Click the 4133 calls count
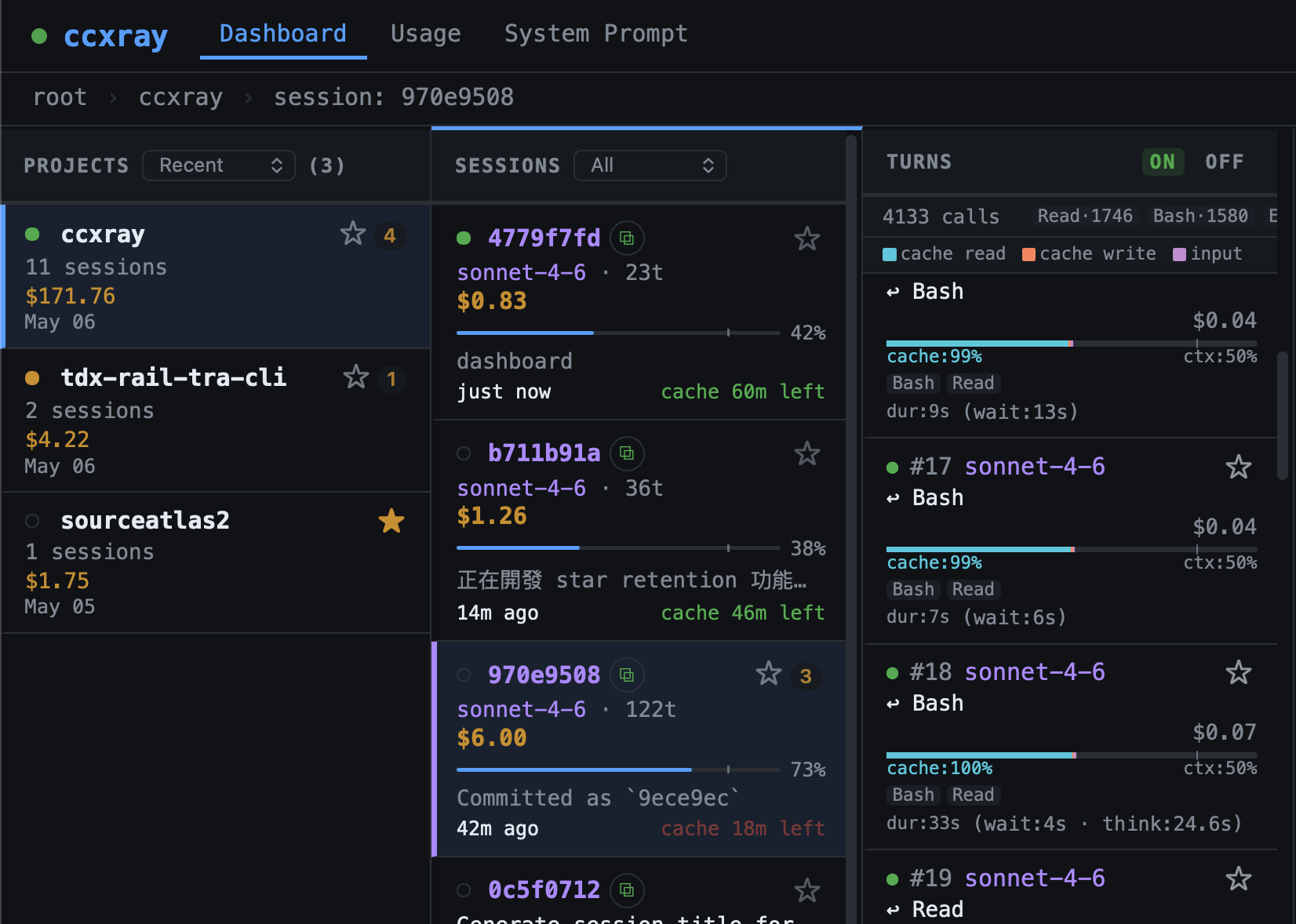This screenshot has width=1296, height=924. click(941, 216)
